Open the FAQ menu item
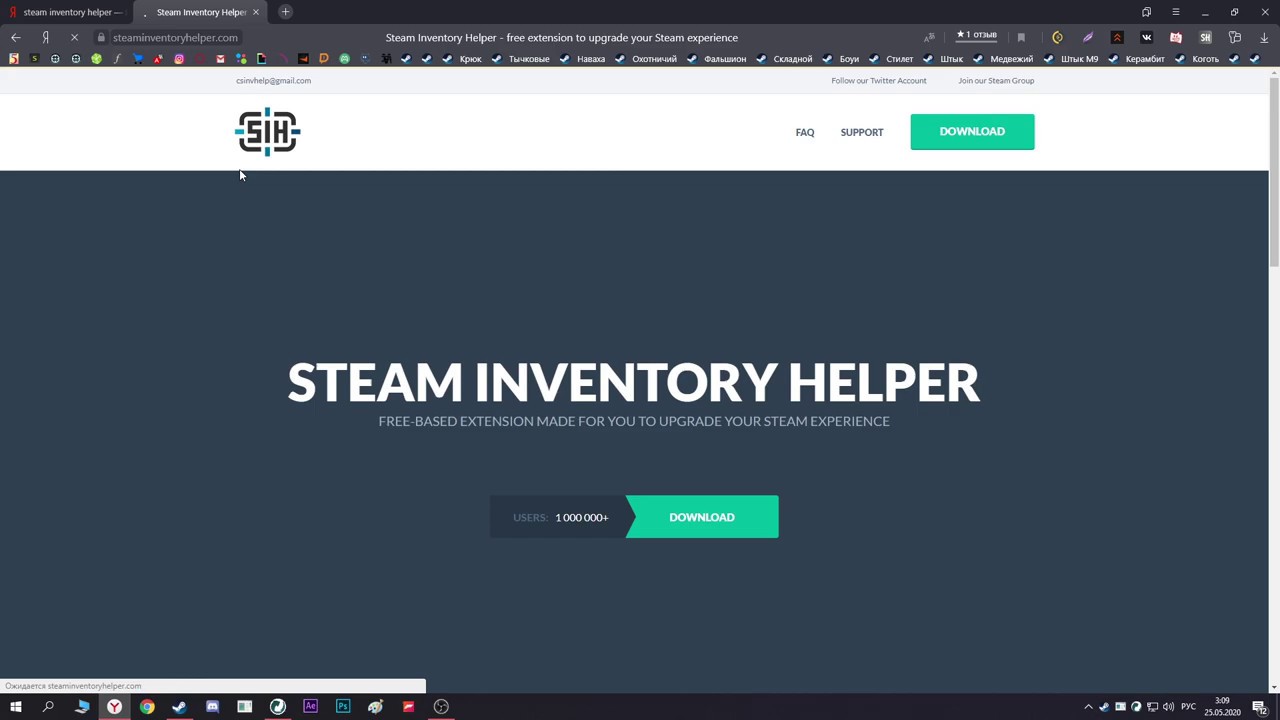Viewport: 1280px width, 720px height. 805,132
